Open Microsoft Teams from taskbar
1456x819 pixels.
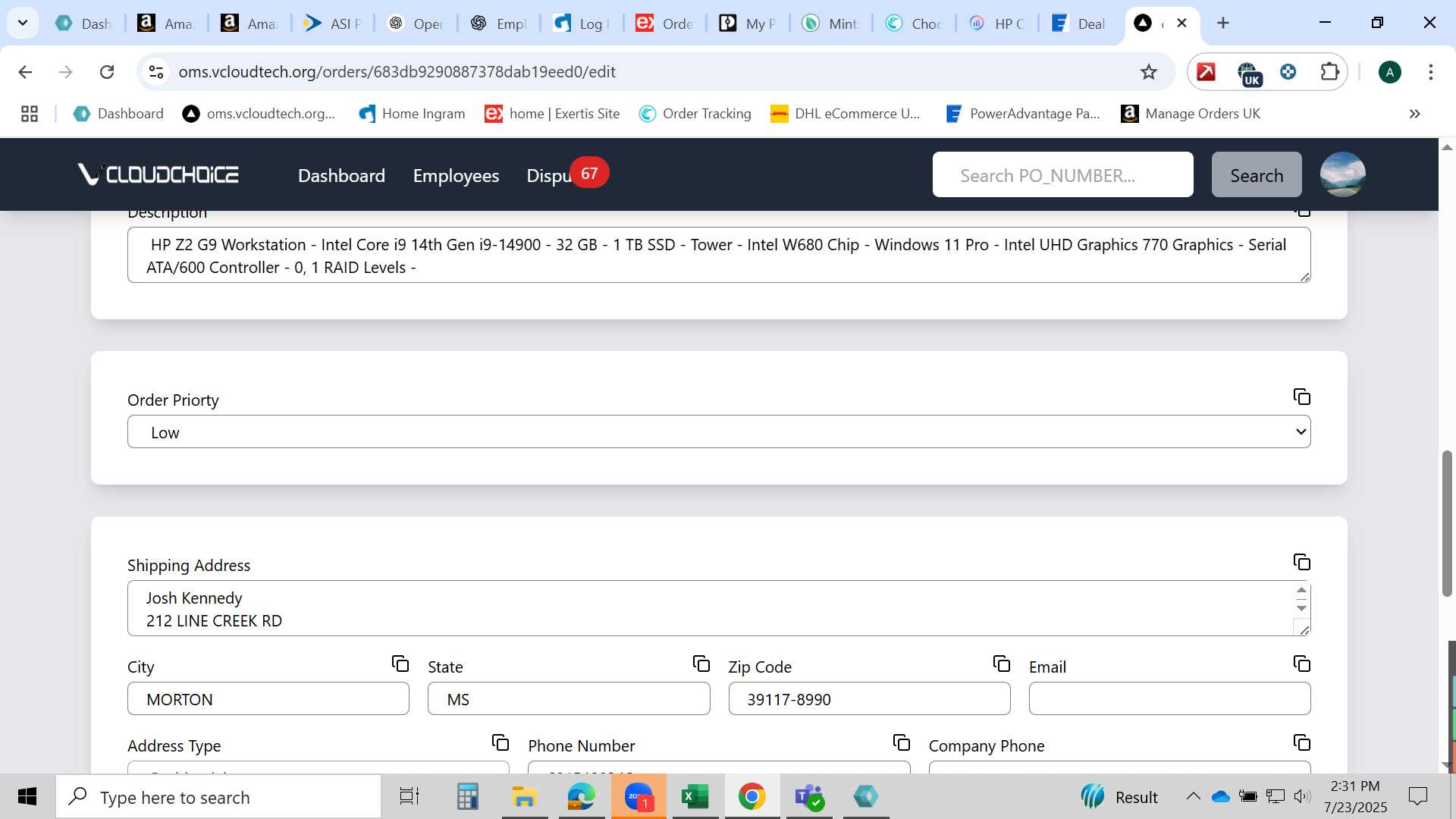809,797
